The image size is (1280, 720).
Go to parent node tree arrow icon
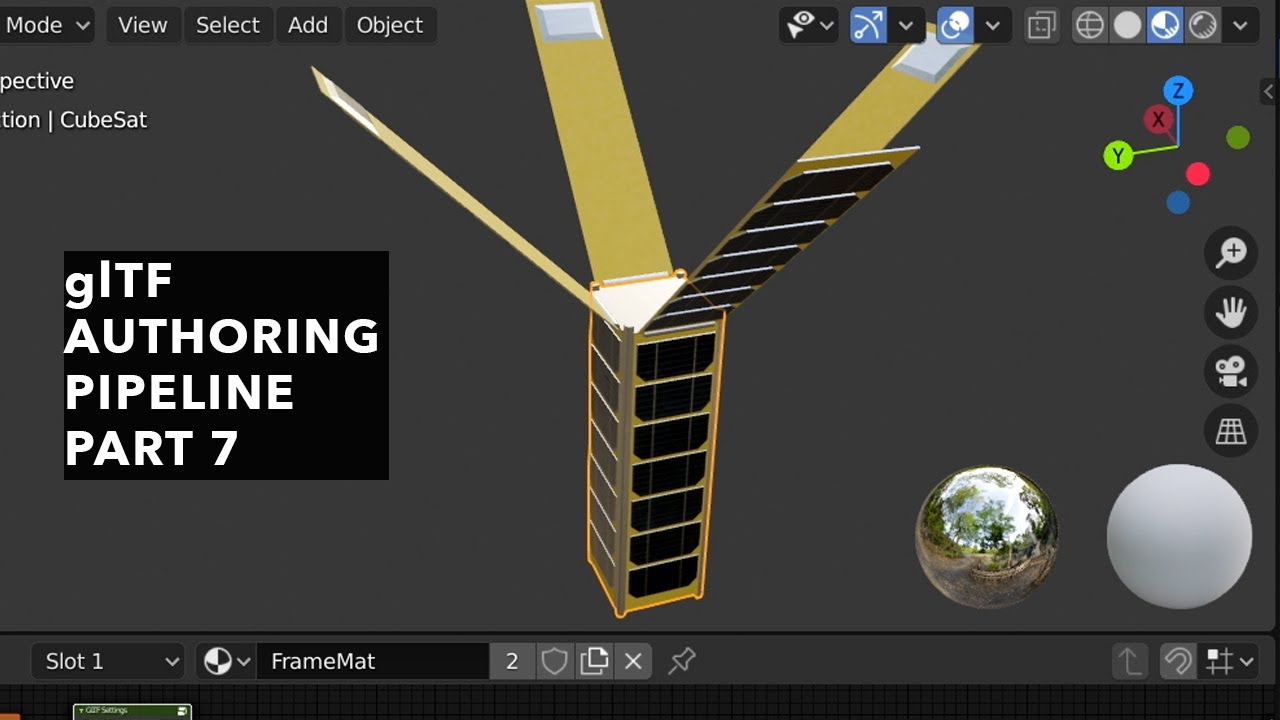click(x=1130, y=661)
